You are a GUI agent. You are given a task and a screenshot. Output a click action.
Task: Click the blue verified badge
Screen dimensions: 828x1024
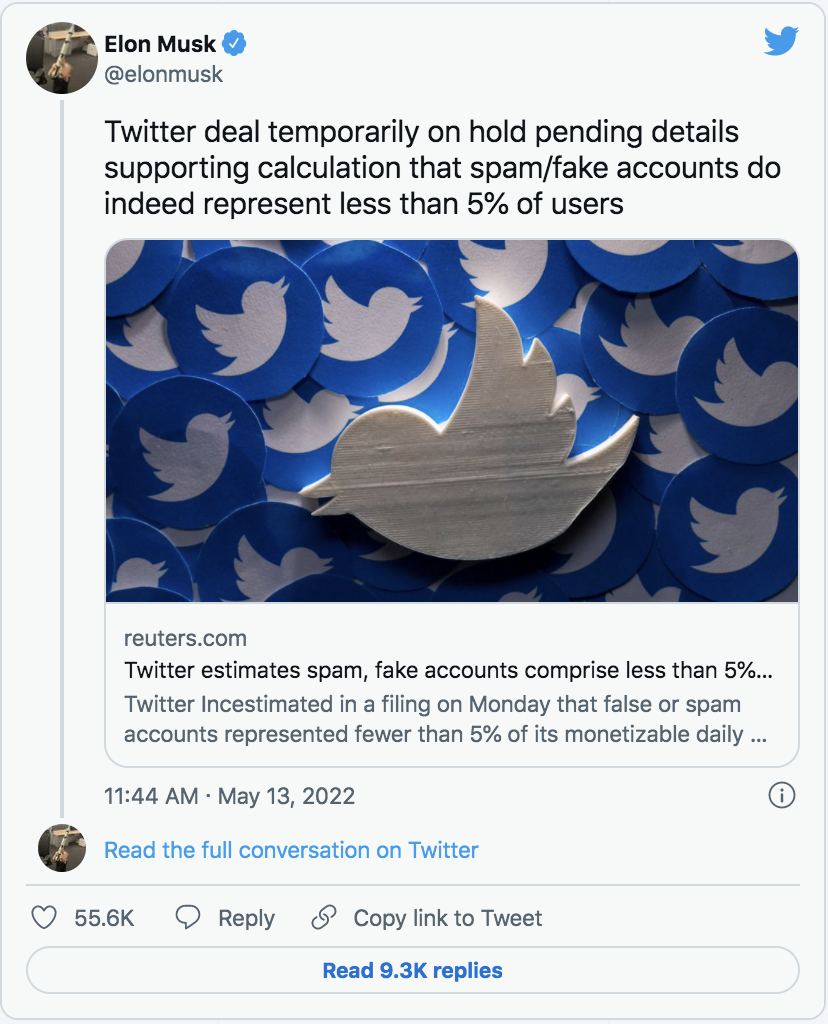[235, 44]
